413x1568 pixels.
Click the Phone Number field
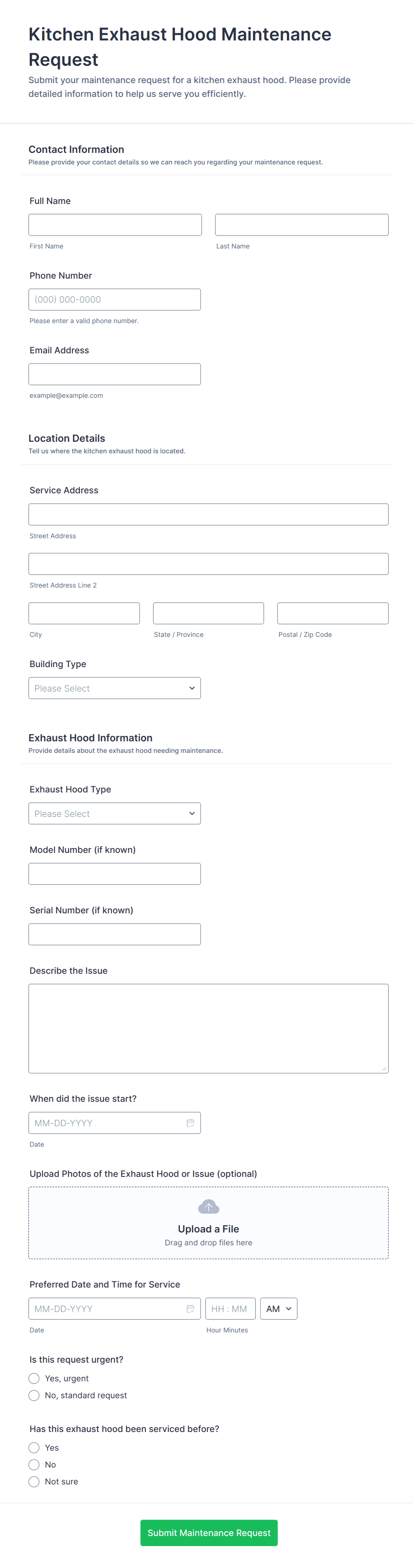[114, 300]
